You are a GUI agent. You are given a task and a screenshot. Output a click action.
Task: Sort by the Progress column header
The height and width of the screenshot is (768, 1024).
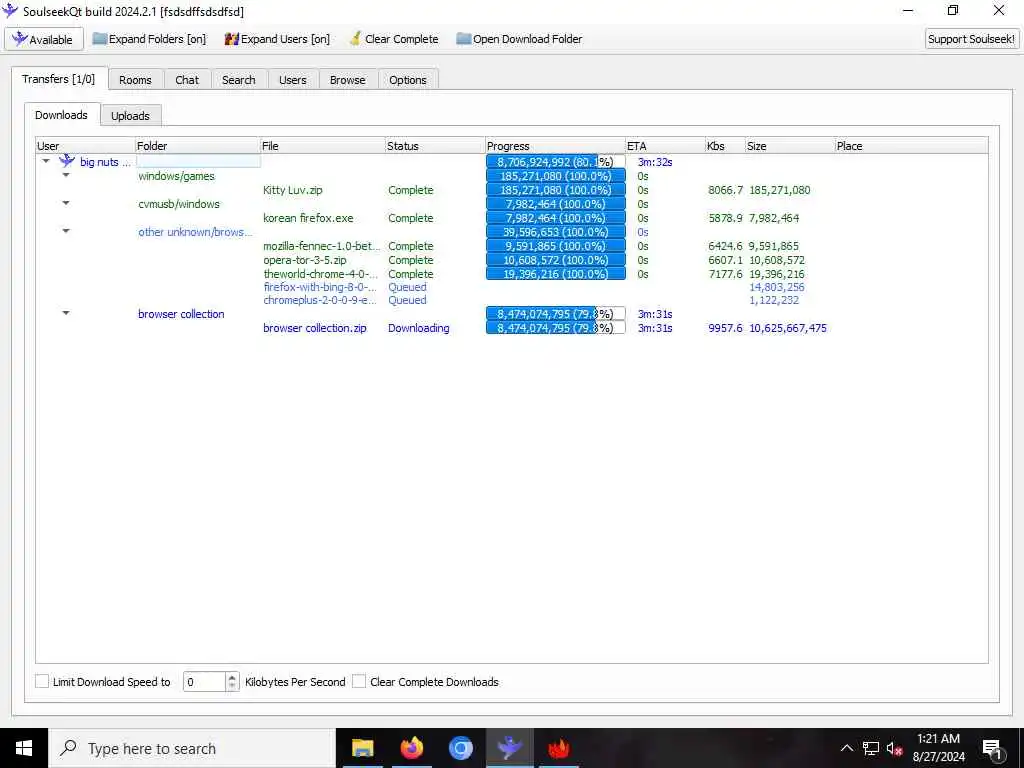point(555,146)
